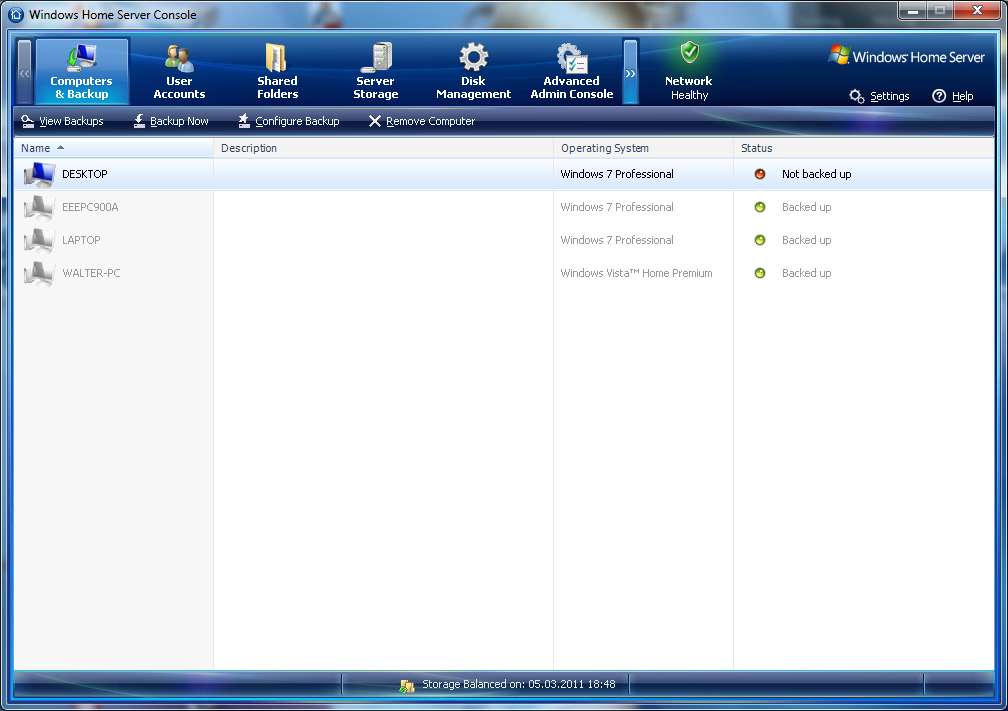Sort by the Operating System column header
This screenshot has width=1008, height=711.
coord(643,148)
